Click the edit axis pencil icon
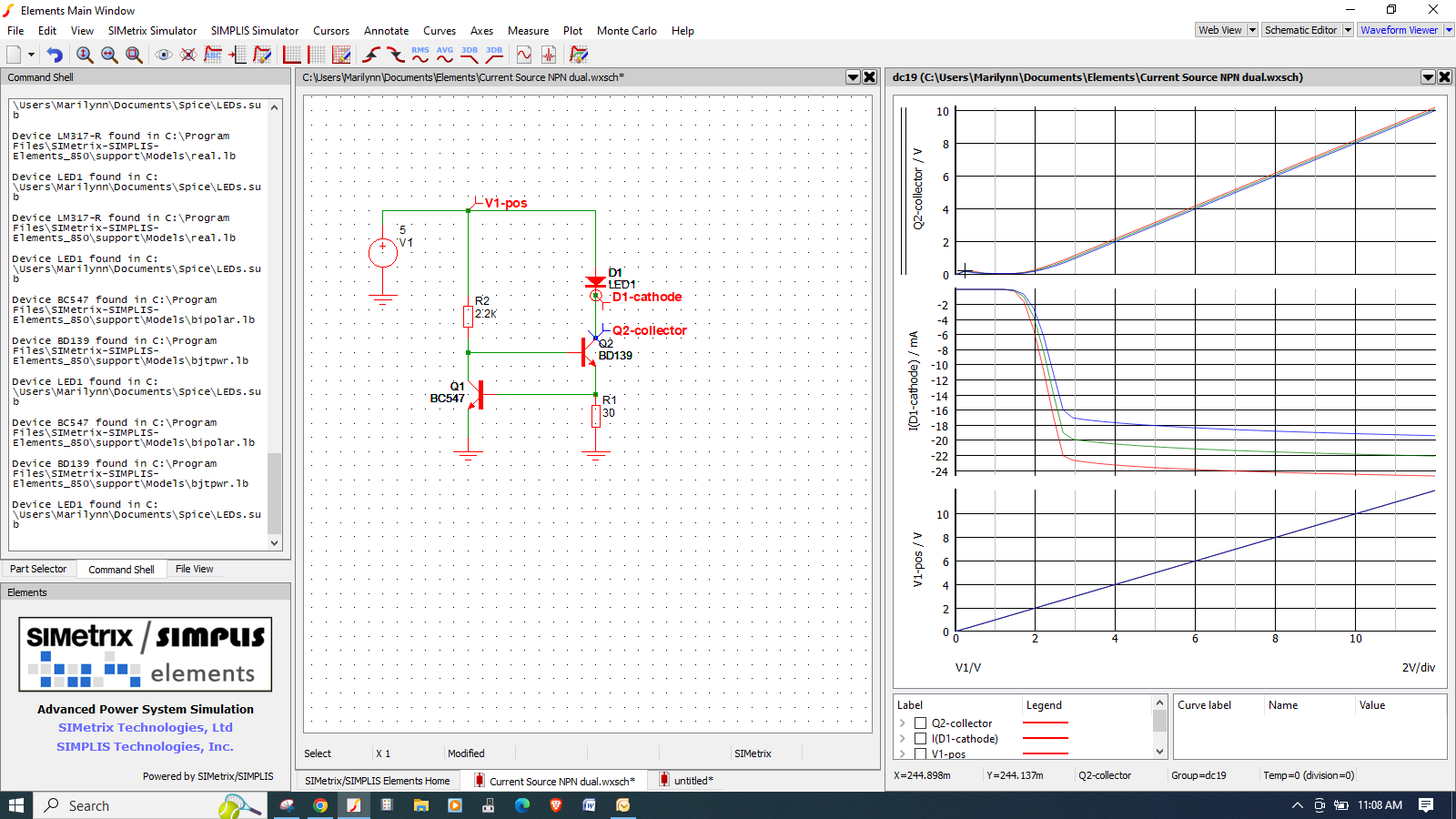The width and height of the screenshot is (1456, 819). (x=341, y=55)
